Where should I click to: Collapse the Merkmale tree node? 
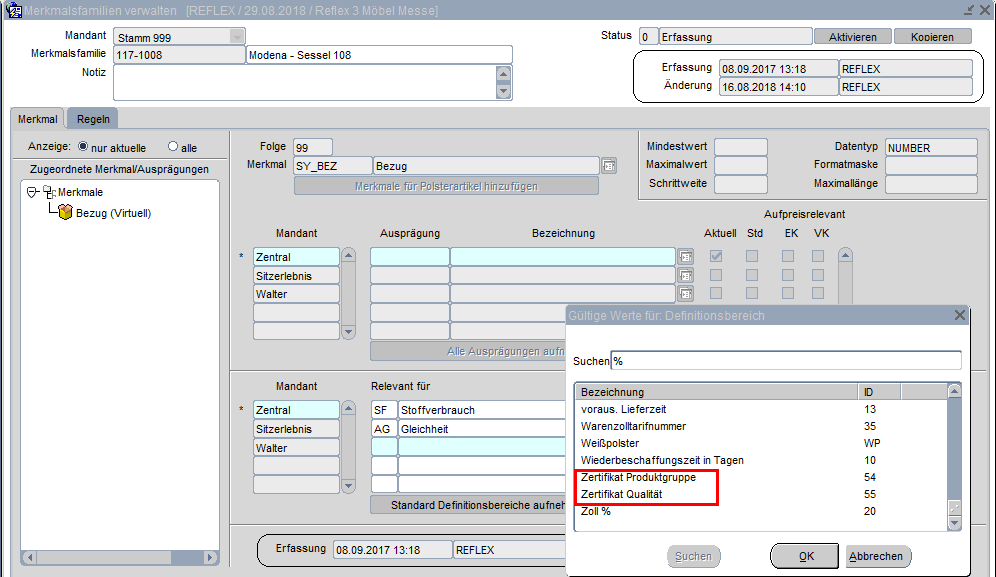tap(32, 192)
